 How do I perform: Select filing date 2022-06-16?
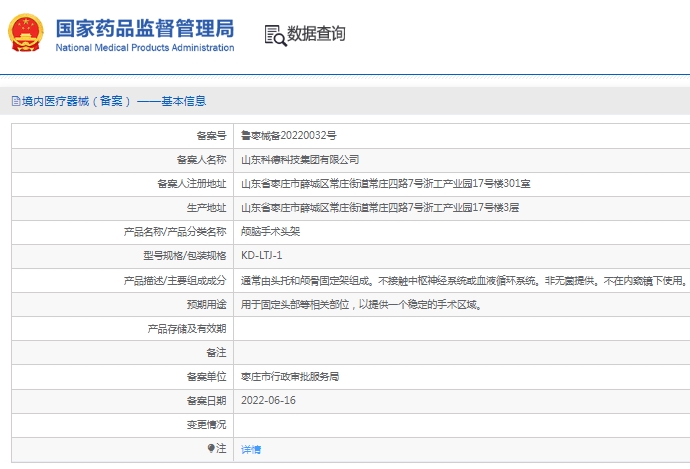click(268, 400)
